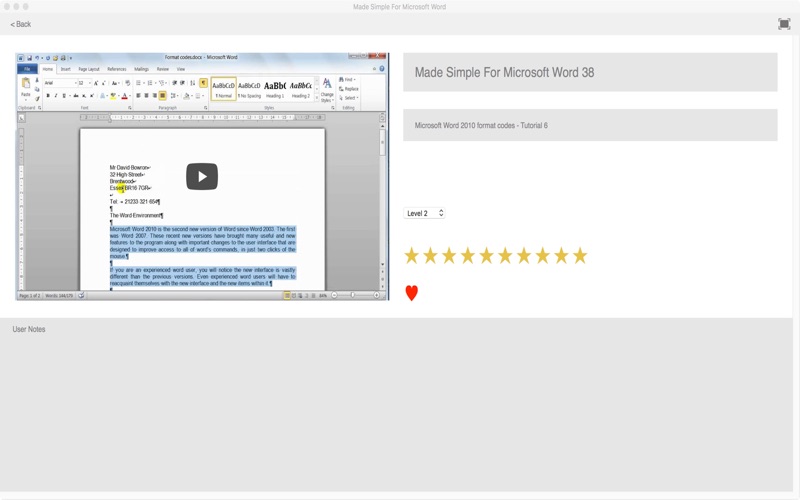Rate the tutorial seven stars
This screenshot has height=500, width=800.
pyautogui.click(x=524, y=255)
